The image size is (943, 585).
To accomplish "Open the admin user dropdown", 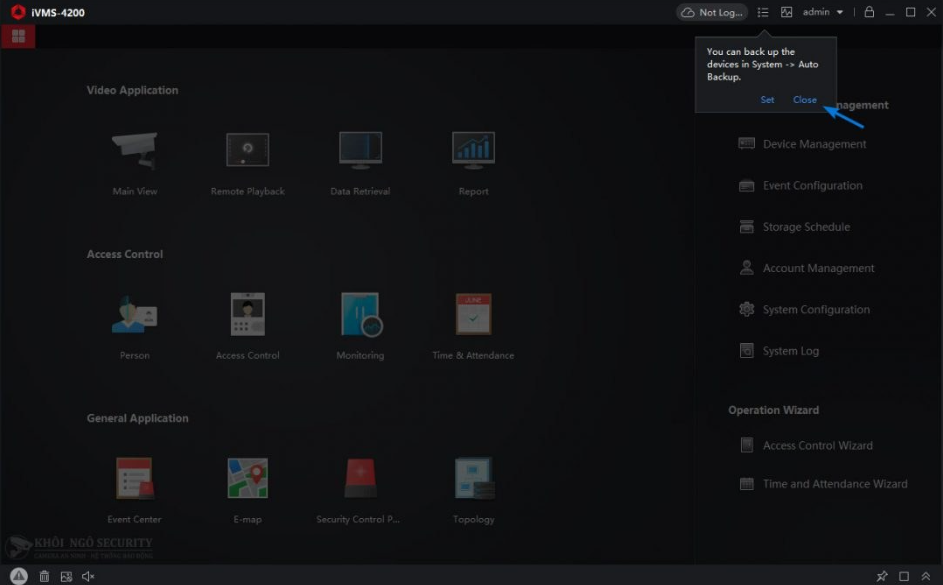I will [823, 12].
